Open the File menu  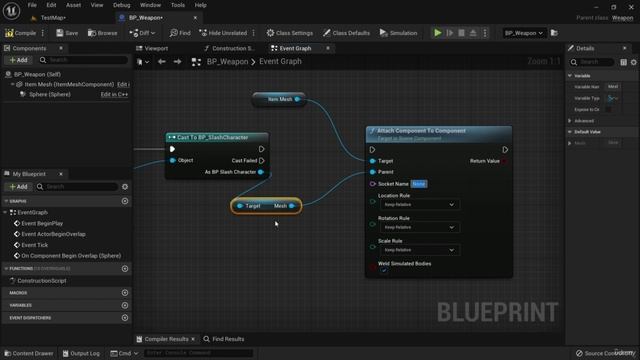tap(32, 5)
